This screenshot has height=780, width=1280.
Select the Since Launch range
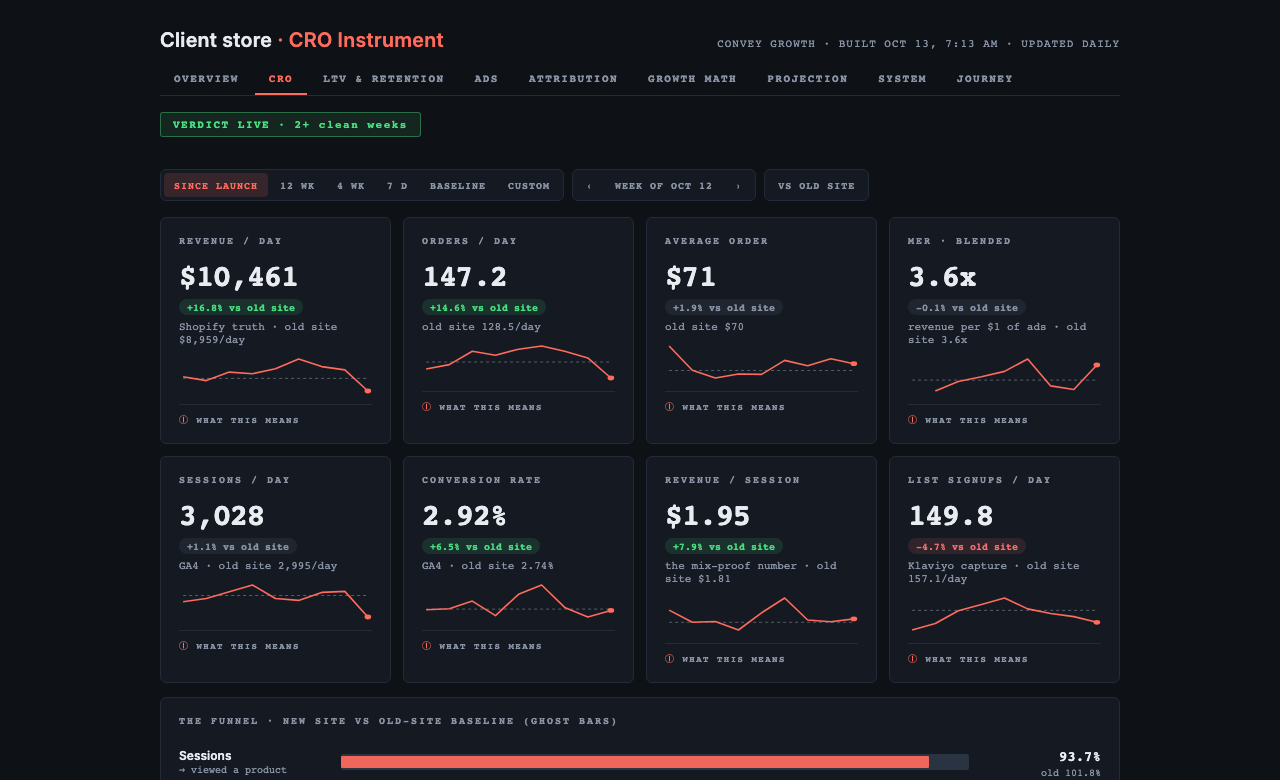point(216,186)
